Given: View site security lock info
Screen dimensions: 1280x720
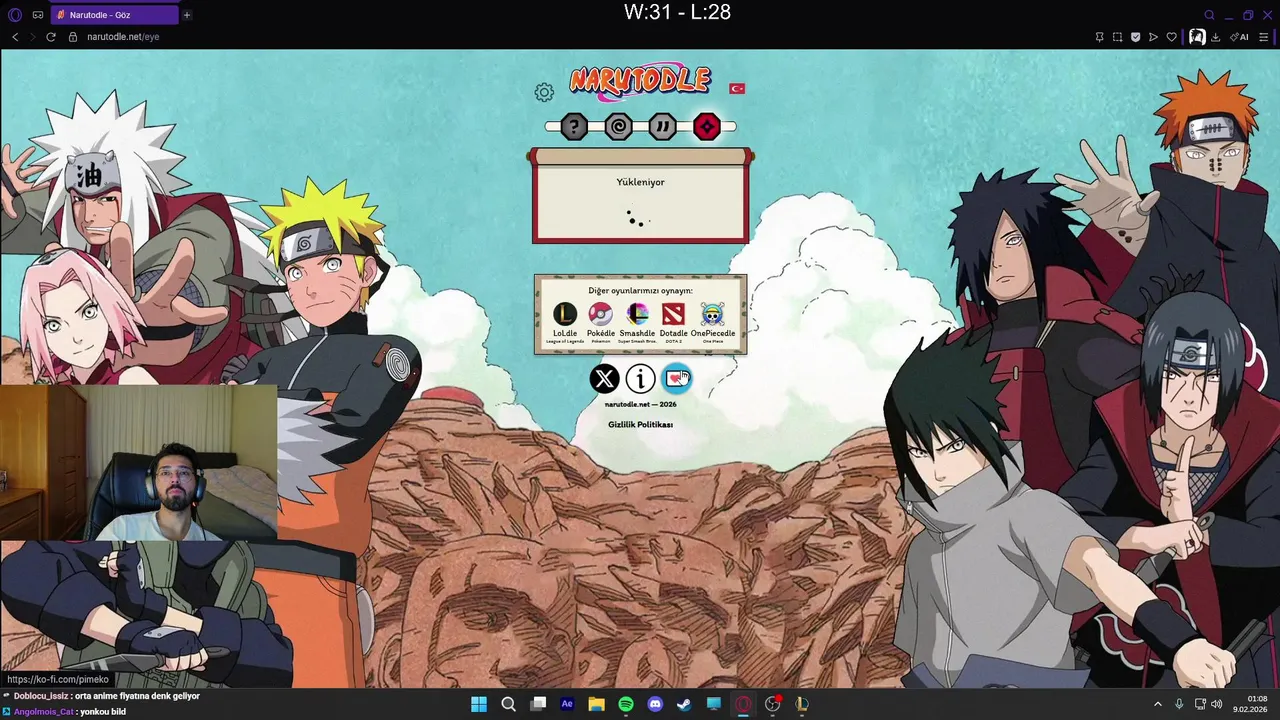Looking at the screenshot, I should 73,37.
